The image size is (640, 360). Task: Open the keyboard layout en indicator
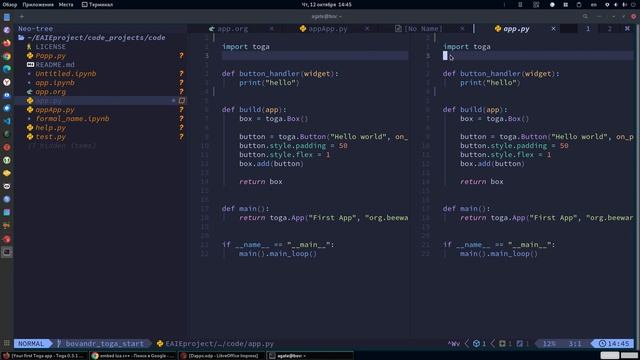(x=593, y=4)
